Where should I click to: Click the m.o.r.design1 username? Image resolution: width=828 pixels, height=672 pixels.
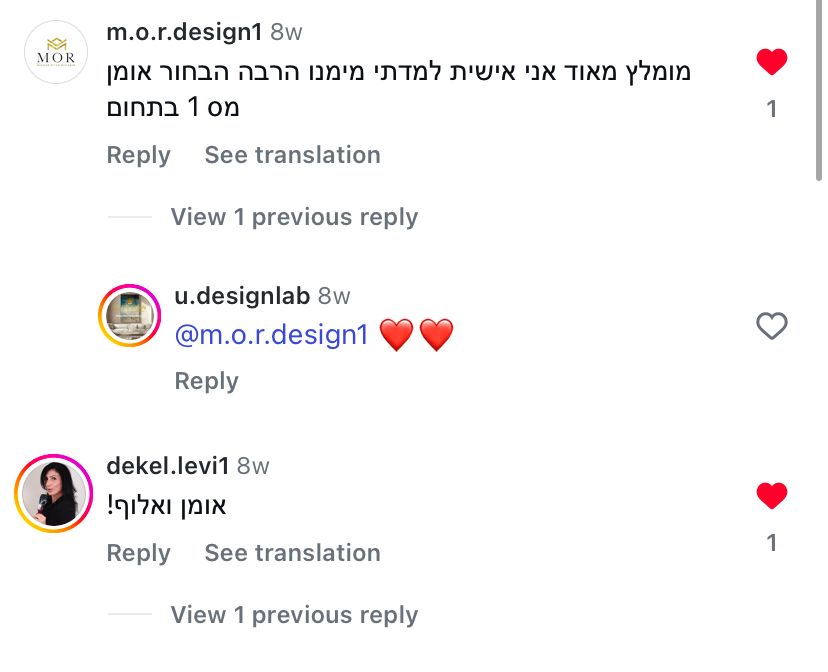(184, 32)
